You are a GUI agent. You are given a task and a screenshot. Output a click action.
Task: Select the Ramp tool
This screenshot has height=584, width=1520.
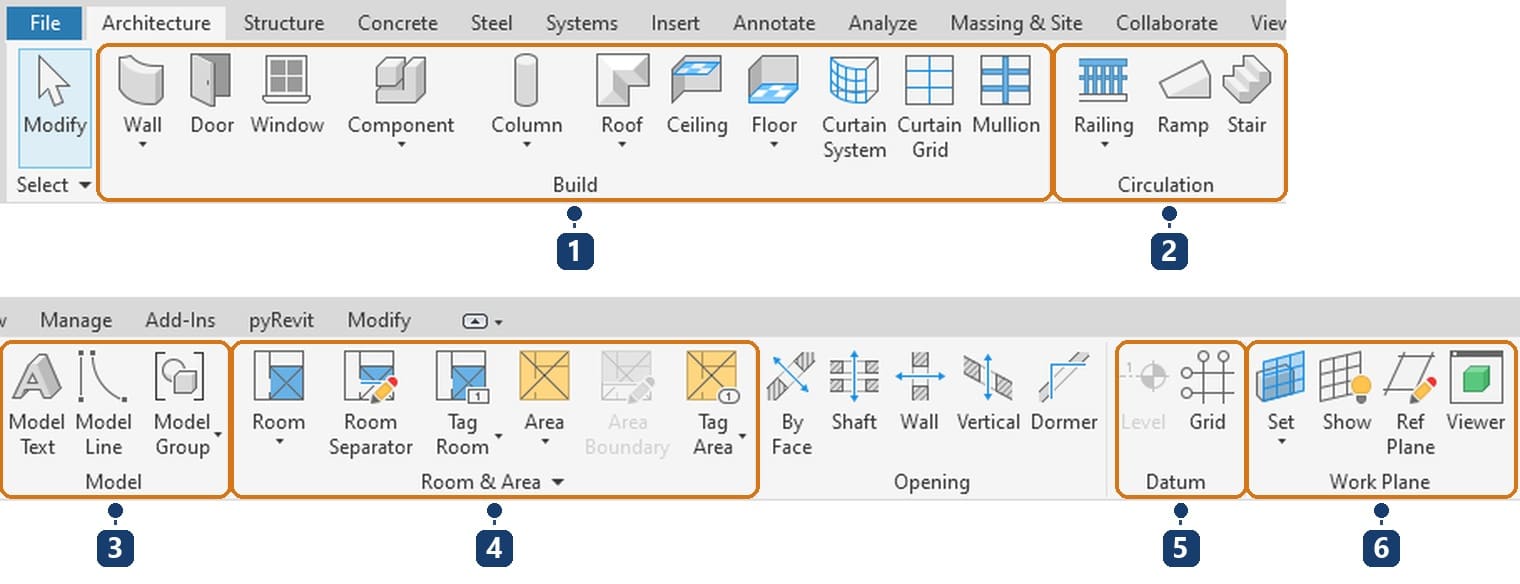(x=1183, y=96)
